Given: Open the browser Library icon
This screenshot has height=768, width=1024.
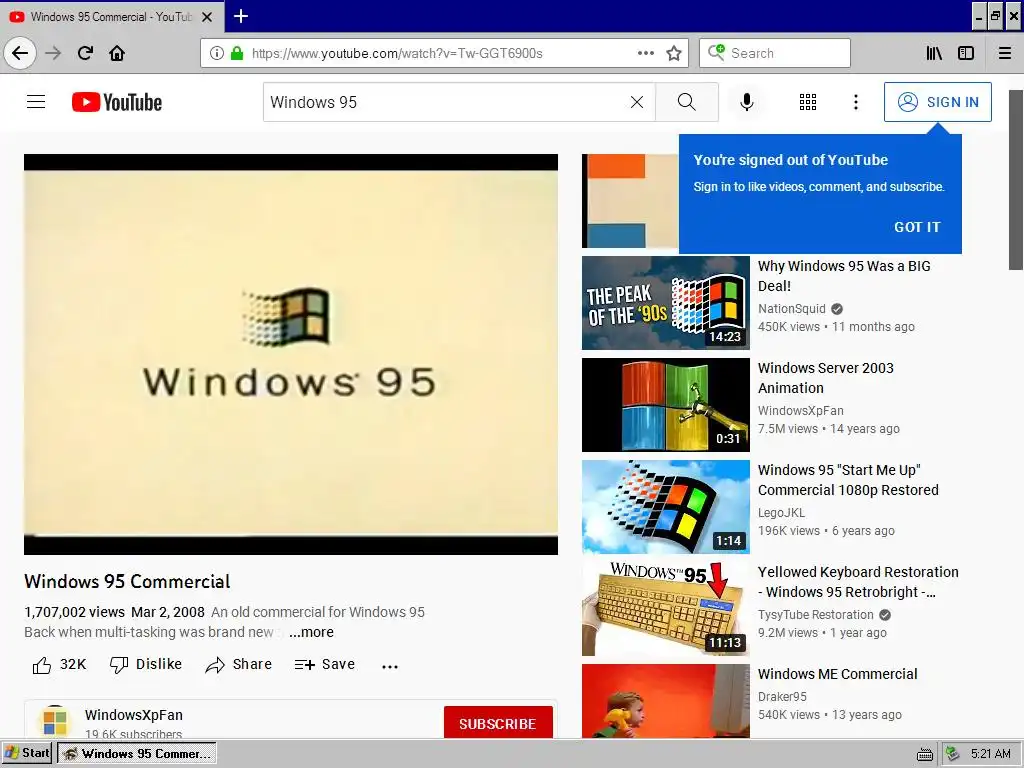Looking at the screenshot, I should click(934, 53).
